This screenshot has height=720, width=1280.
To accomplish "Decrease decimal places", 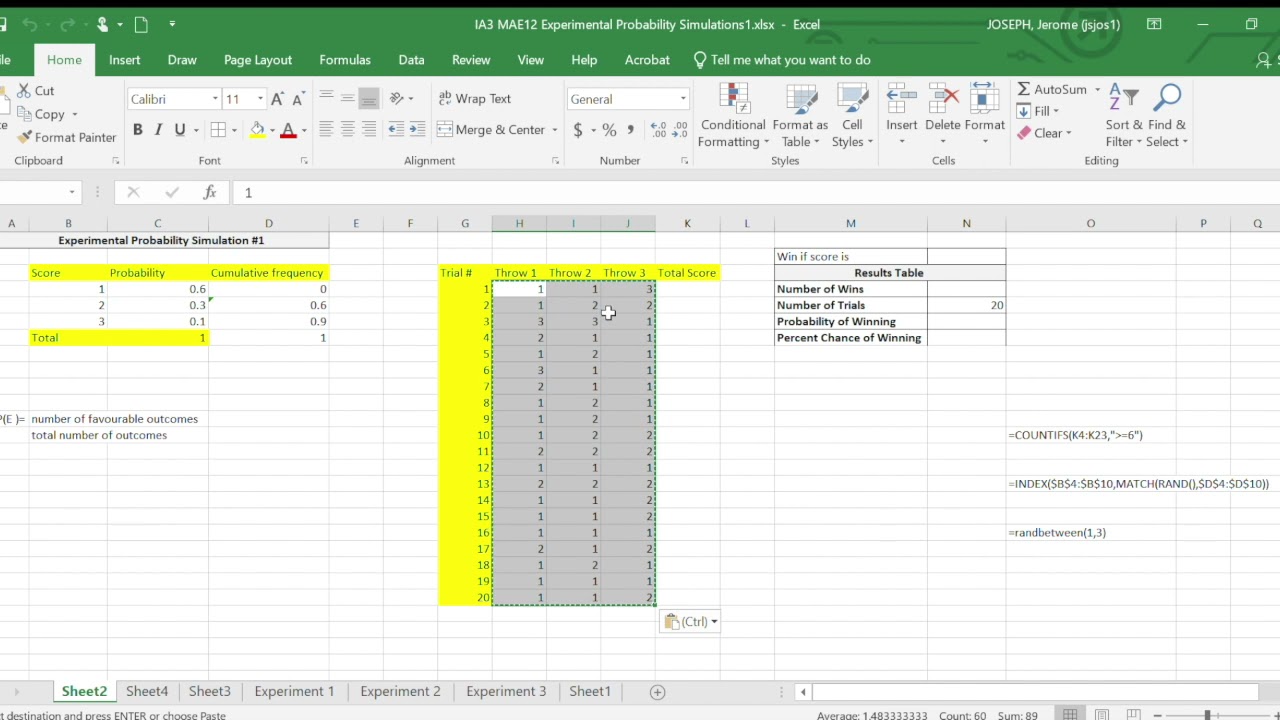I will click(x=679, y=130).
